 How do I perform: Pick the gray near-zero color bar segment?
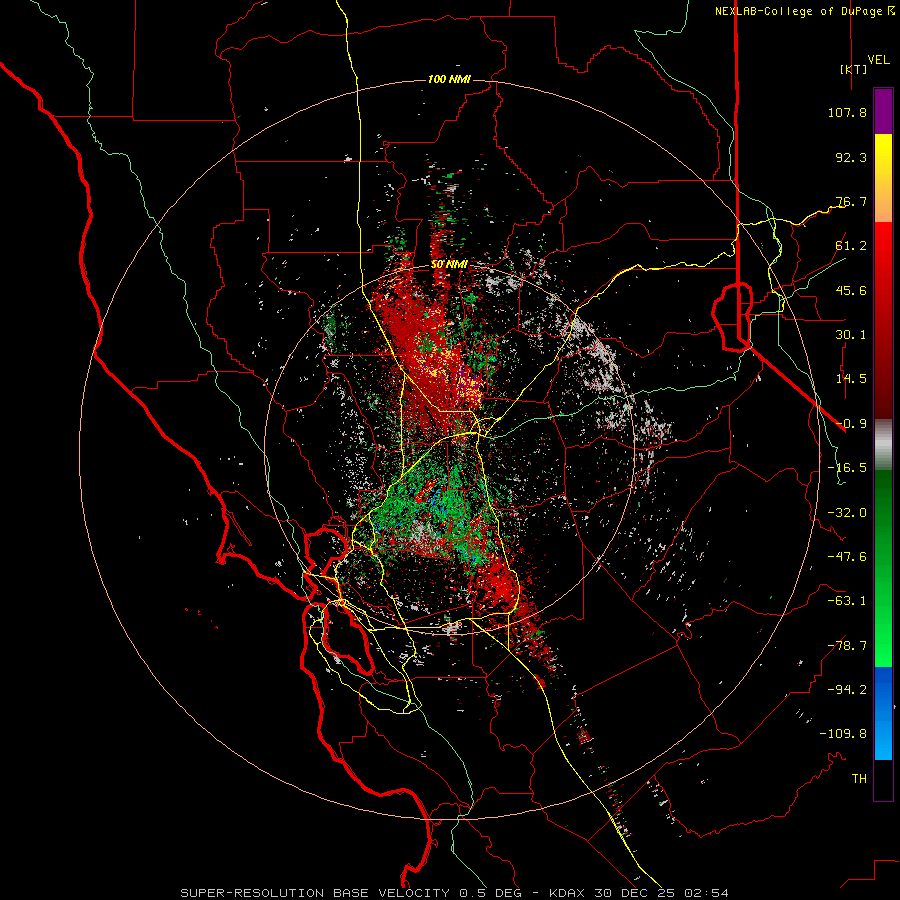pyautogui.click(x=883, y=445)
